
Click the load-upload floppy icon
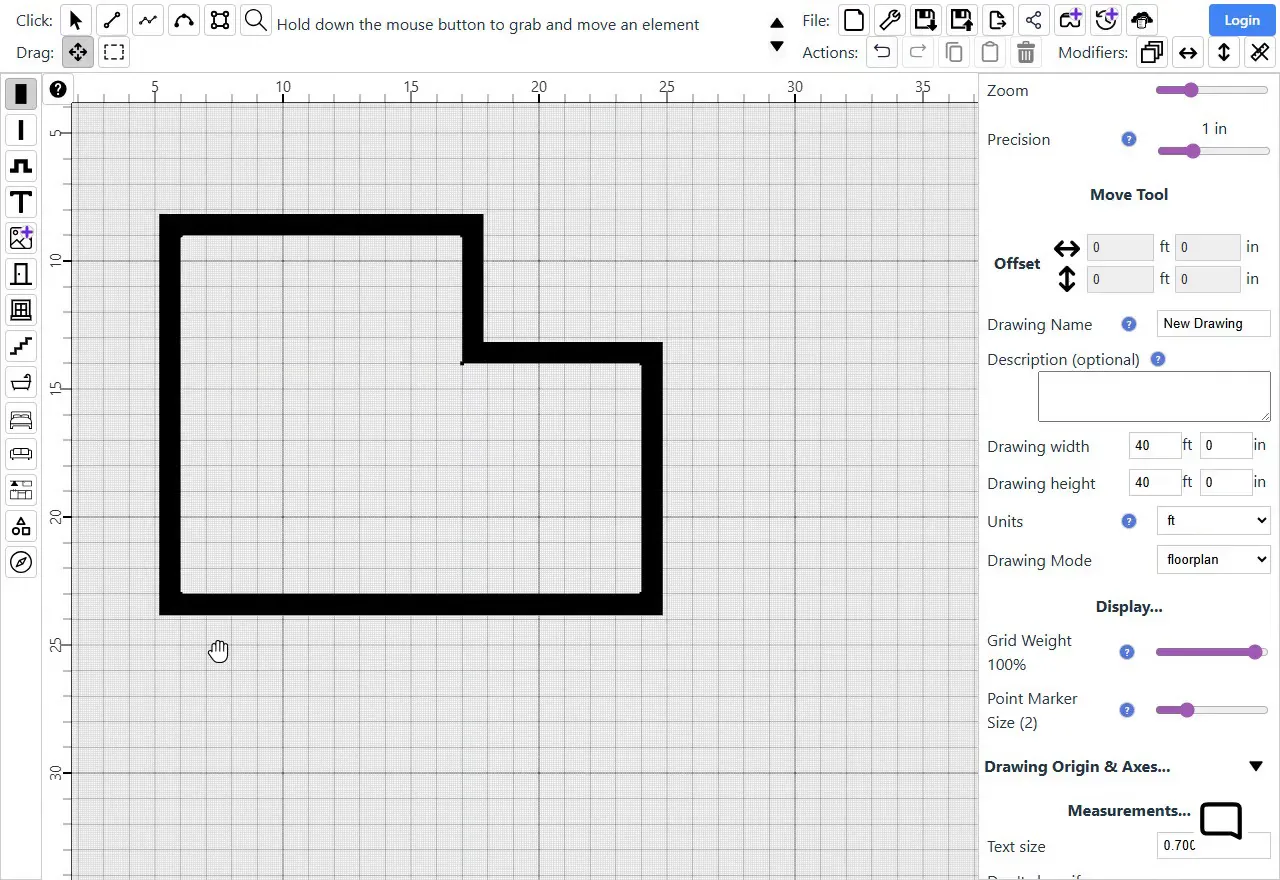961,20
